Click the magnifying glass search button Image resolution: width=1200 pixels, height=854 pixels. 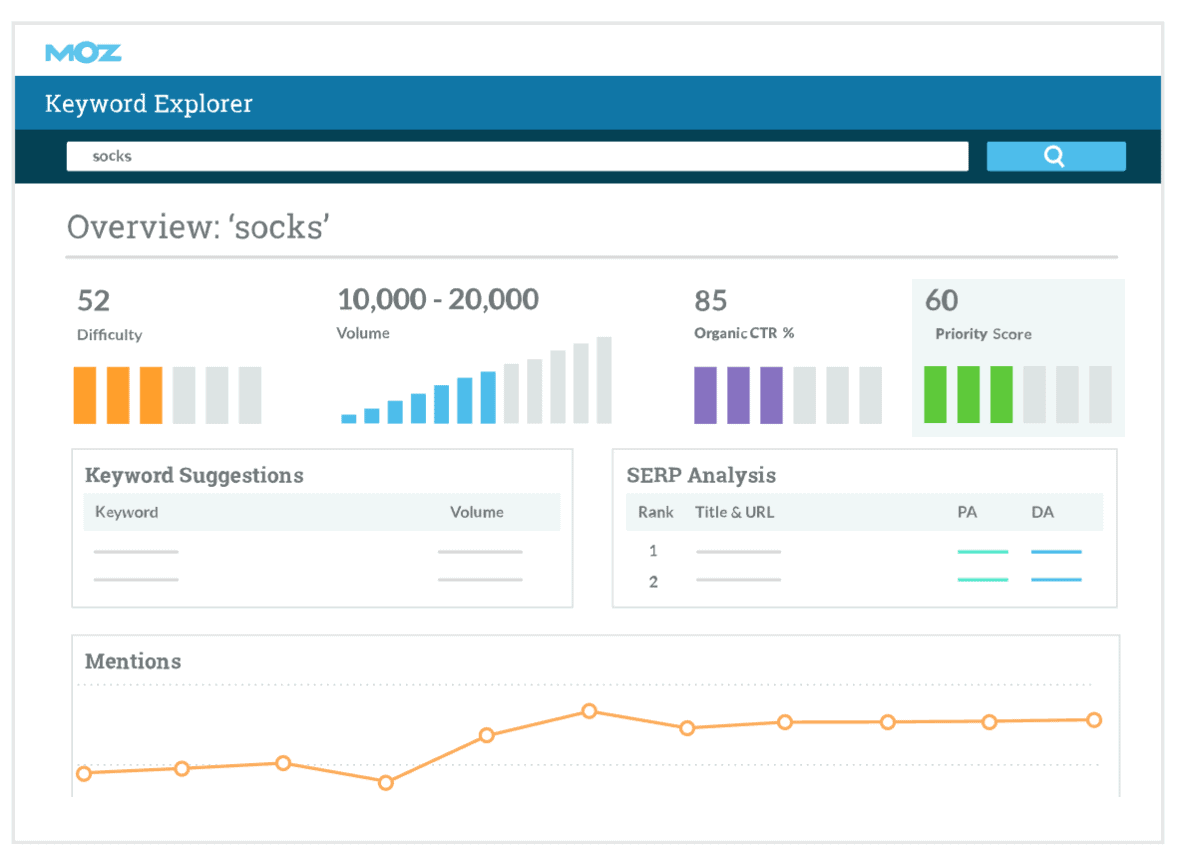(1056, 156)
